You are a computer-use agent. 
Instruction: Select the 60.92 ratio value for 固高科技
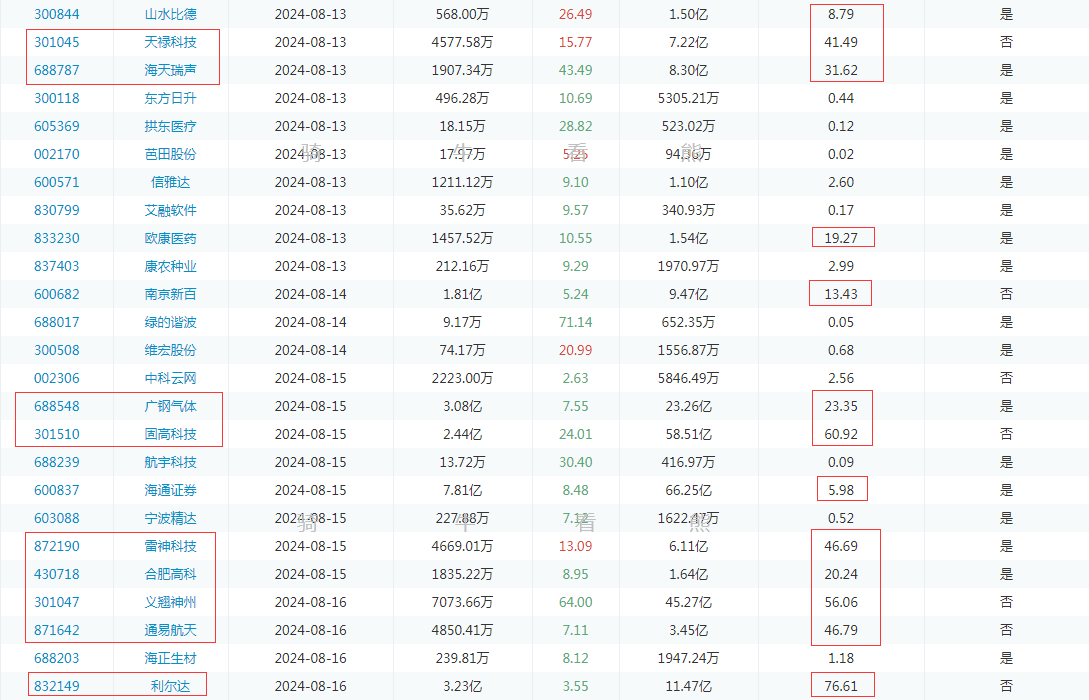point(841,434)
